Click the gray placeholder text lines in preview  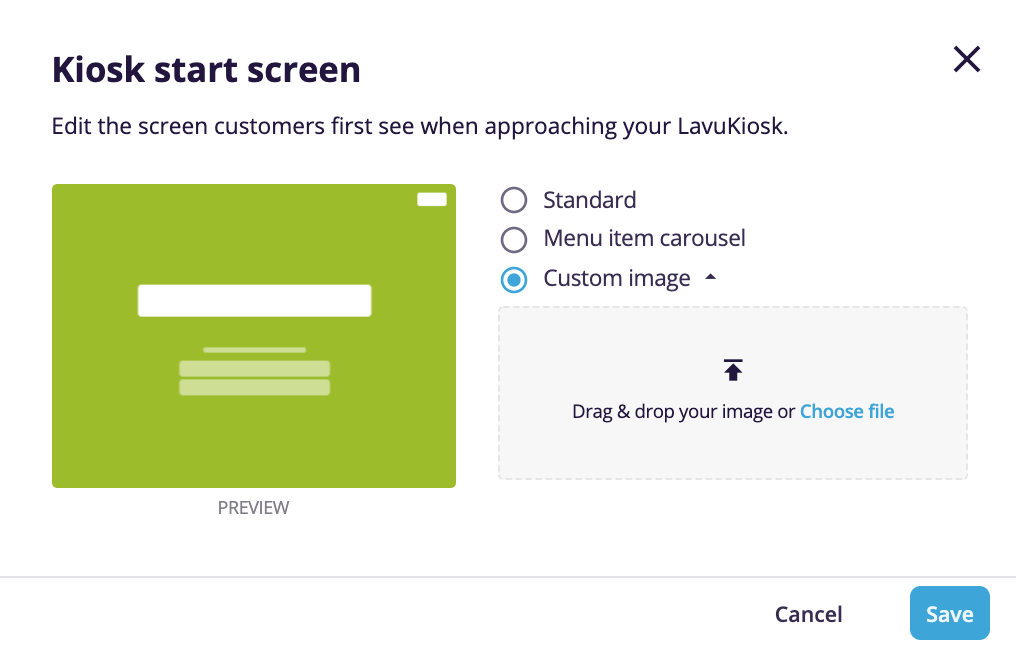[253, 372]
